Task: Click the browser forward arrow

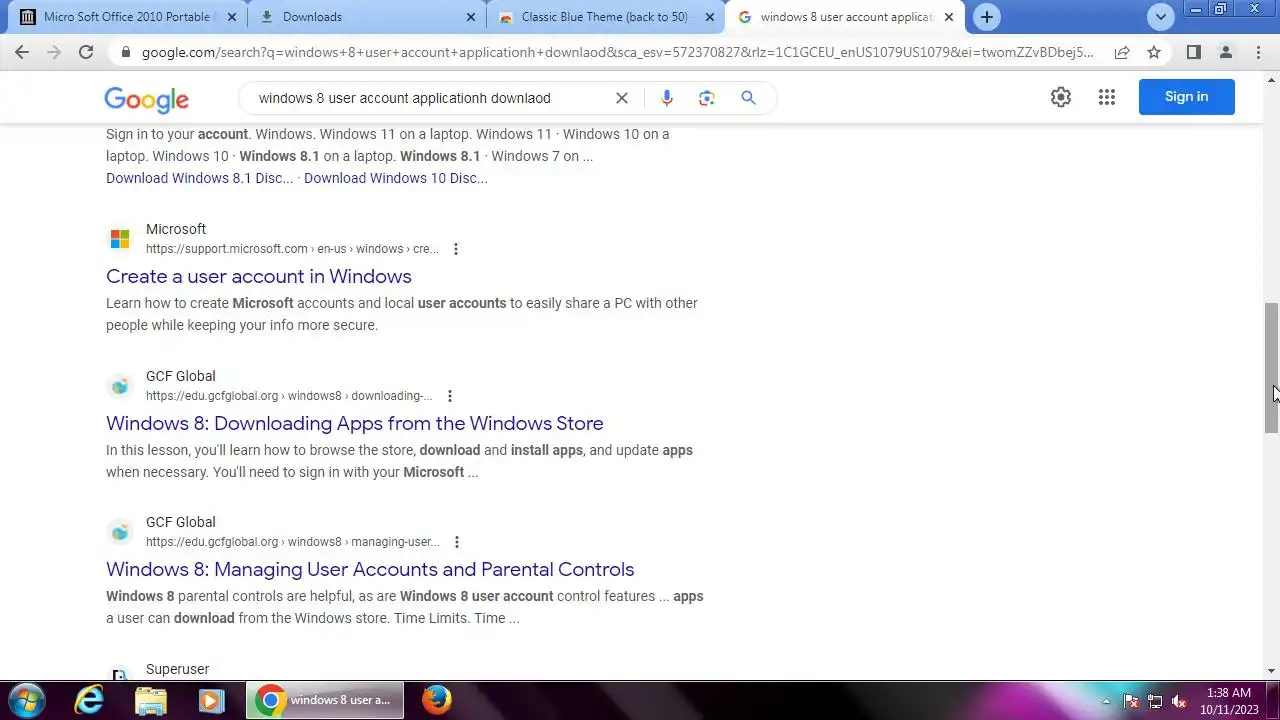Action: pyautogui.click(x=54, y=52)
